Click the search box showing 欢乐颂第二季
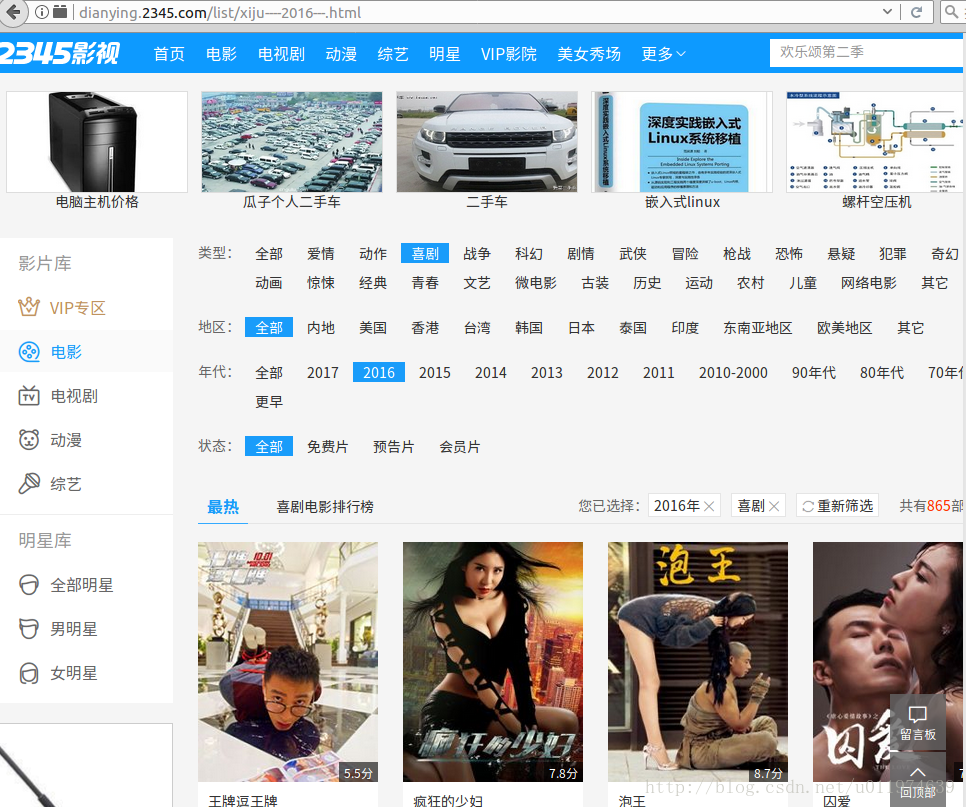This screenshot has height=807, width=966. point(866,52)
